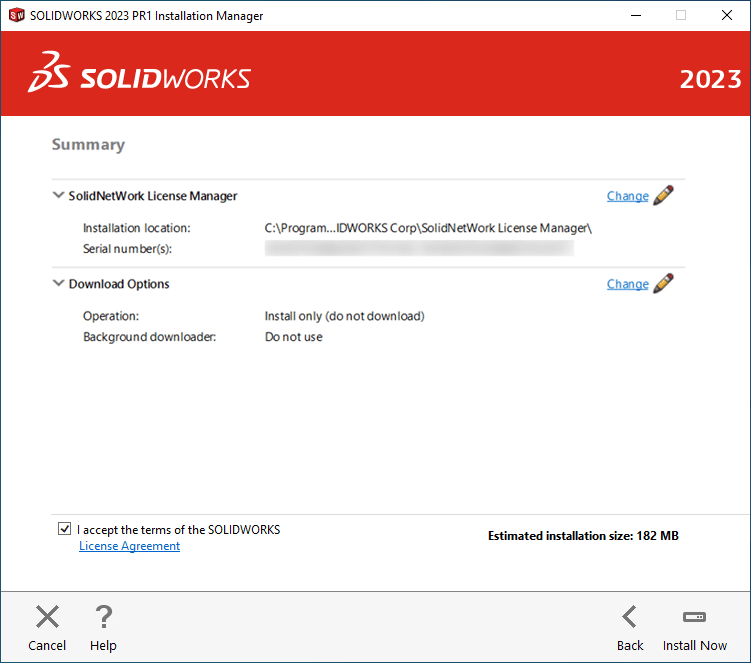This screenshot has height=663, width=751.
Task: Click 'Estimated installation size: 182 MB' text
Action: pyautogui.click(x=583, y=536)
